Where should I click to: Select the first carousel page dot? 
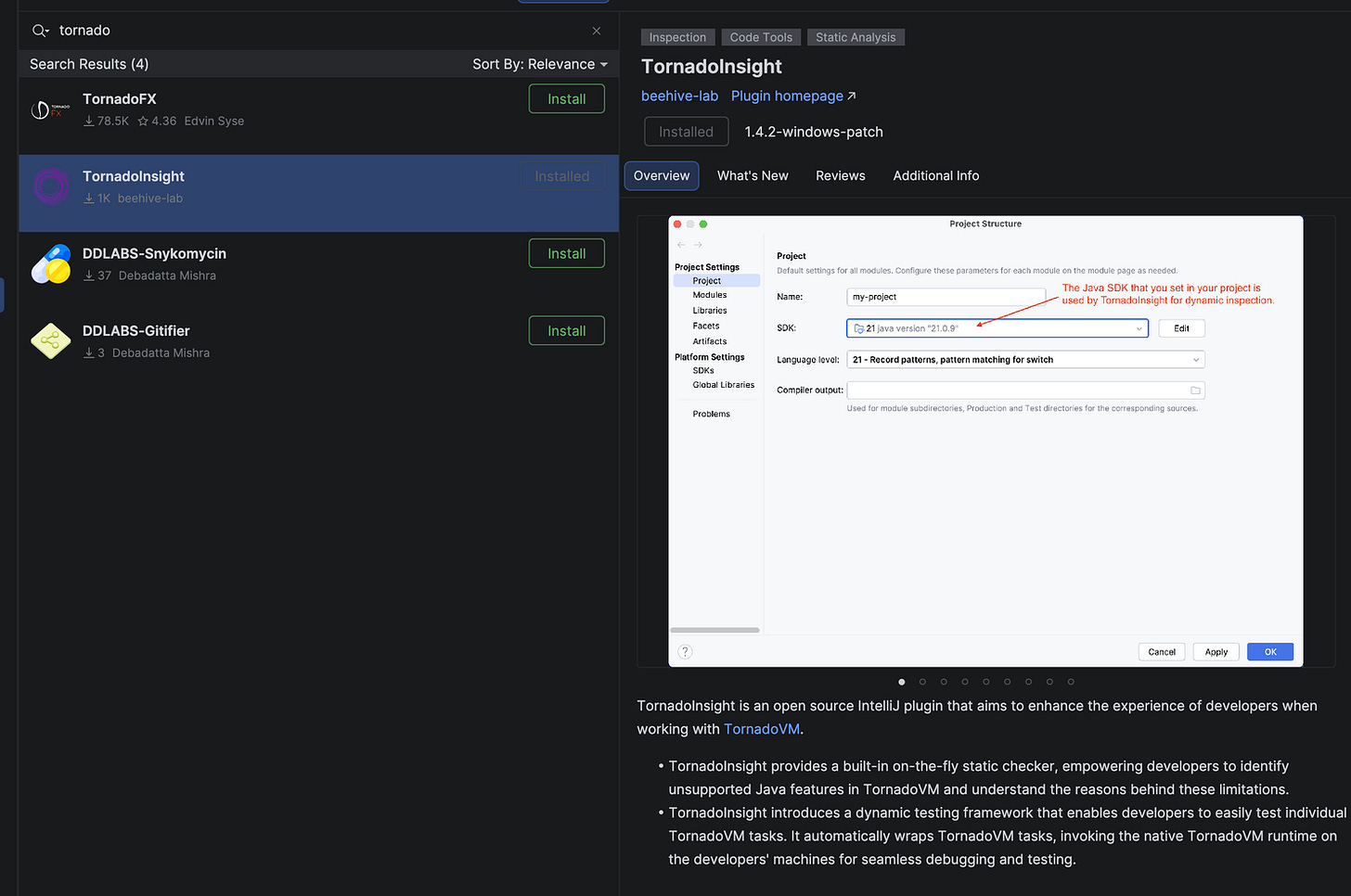tap(901, 682)
